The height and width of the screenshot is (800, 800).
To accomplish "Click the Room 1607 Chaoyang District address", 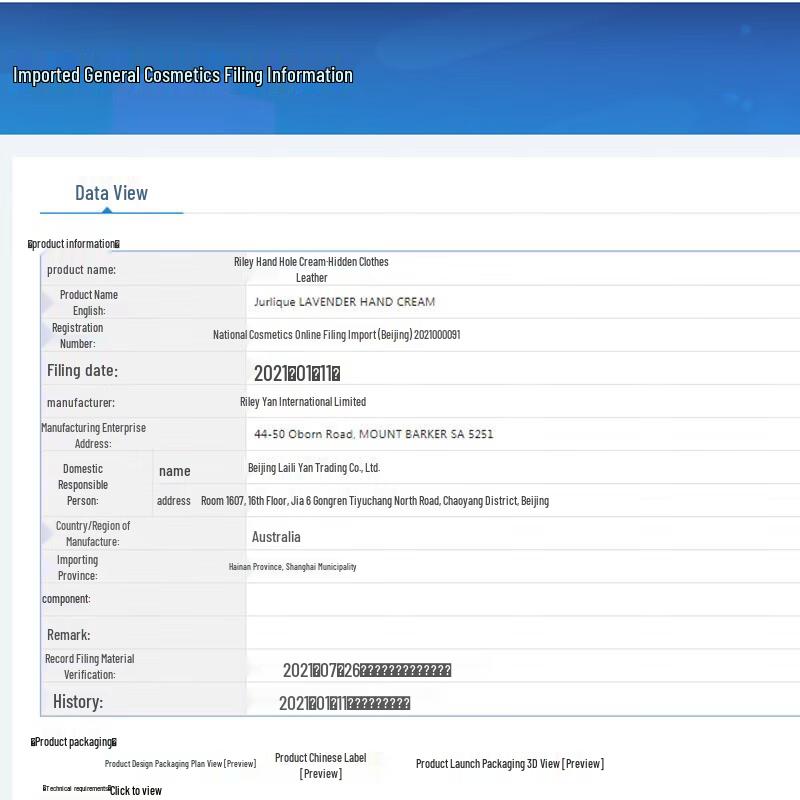I will 374,501.
